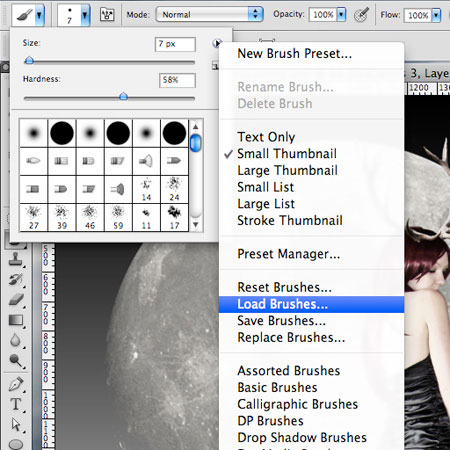Click the Hardness field showing 58%
This screenshot has width=450, height=450.
click(177, 80)
